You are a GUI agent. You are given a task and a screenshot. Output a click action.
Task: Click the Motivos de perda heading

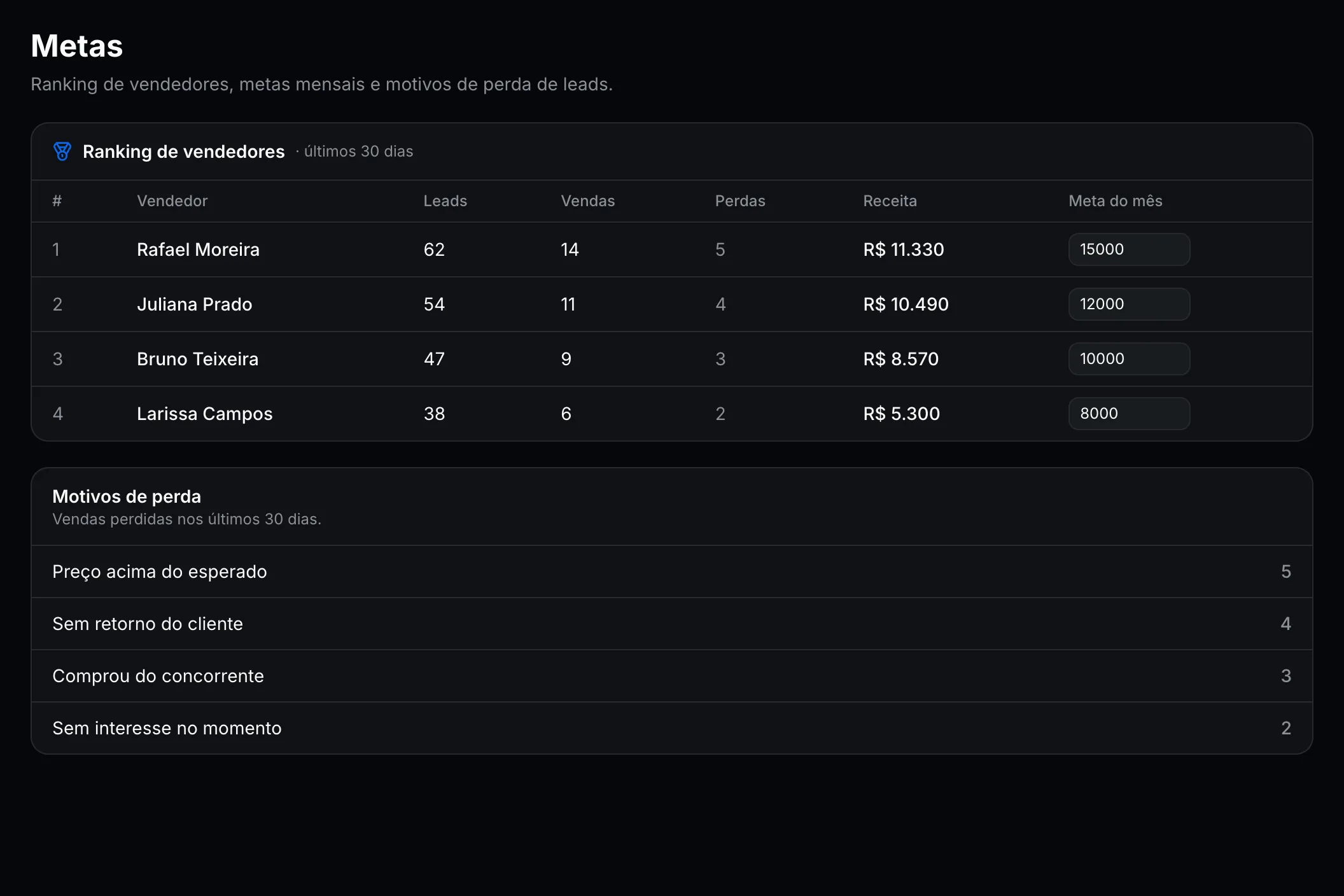[127, 496]
